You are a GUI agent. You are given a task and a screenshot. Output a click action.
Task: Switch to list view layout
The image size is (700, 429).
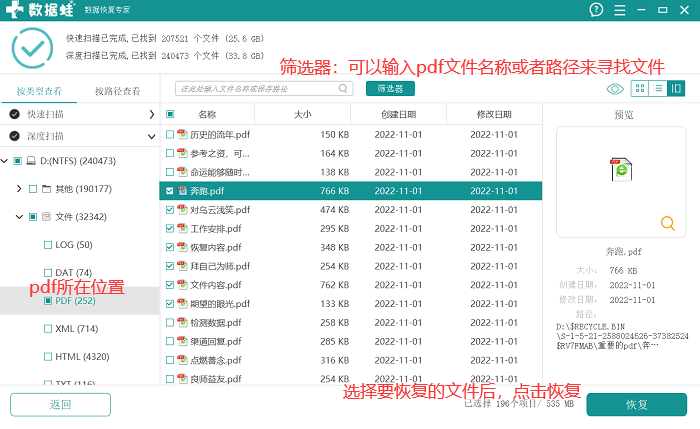pyautogui.click(x=658, y=88)
